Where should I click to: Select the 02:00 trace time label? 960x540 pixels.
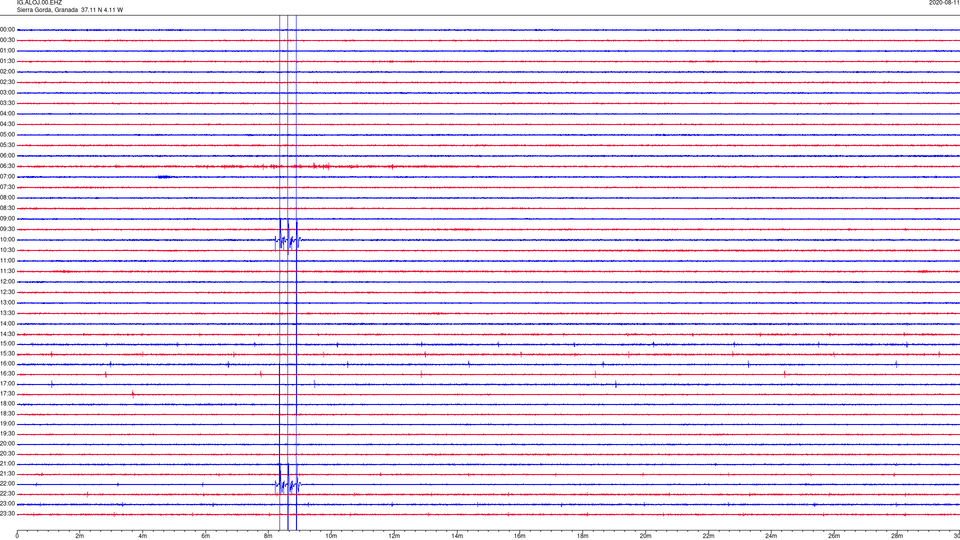click(x=7, y=72)
